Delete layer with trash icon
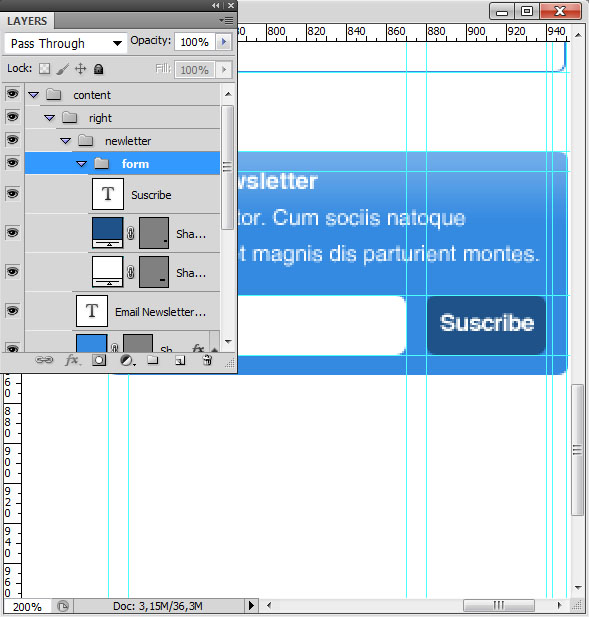Image resolution: width=589 pixels, height=617 pixels. click(x=207, y=360)
